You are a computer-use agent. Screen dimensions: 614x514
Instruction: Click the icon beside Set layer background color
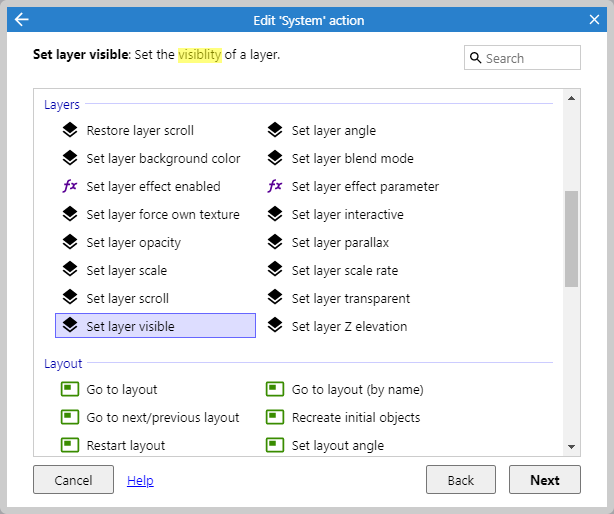70,158
